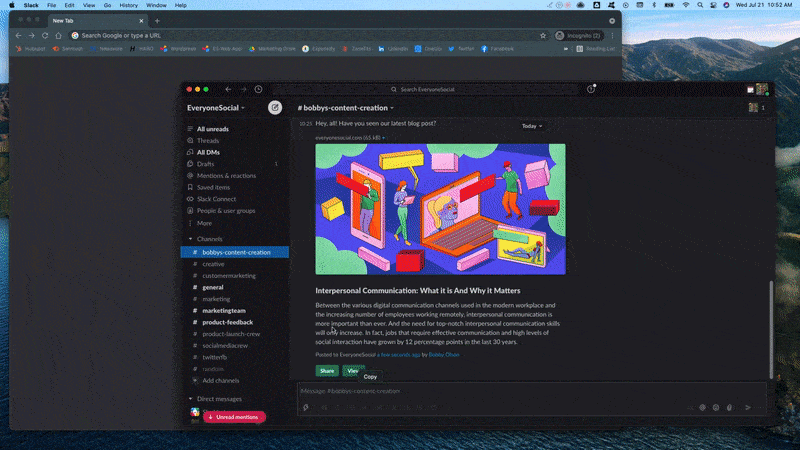Select the New Tab tab in Chrome
Viewport: 800px width, 450px height.
pos(97,21)
